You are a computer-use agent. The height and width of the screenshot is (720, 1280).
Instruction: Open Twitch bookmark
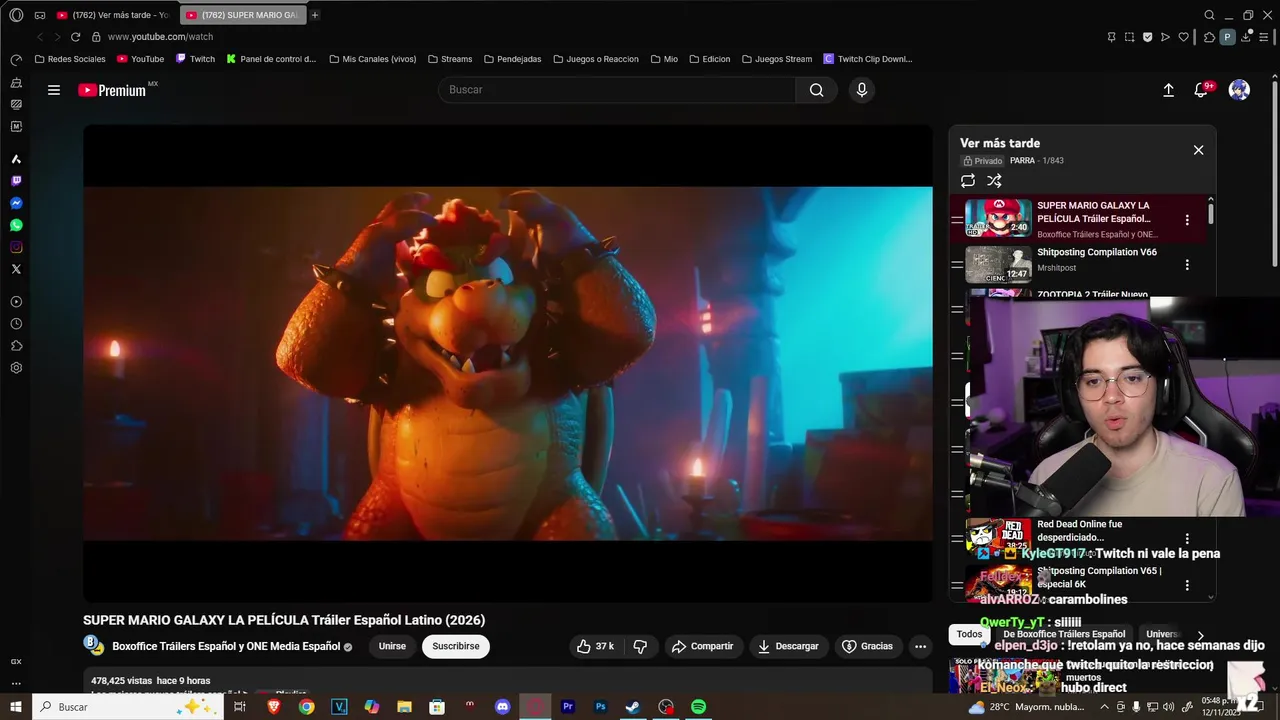tap(195, 59)
